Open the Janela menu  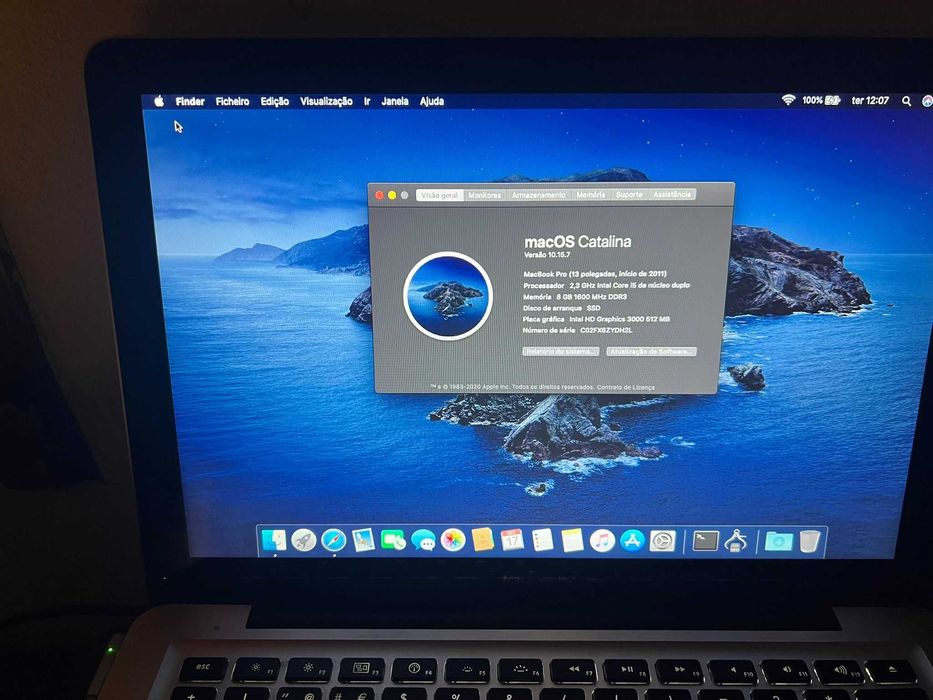click(395, 101)
